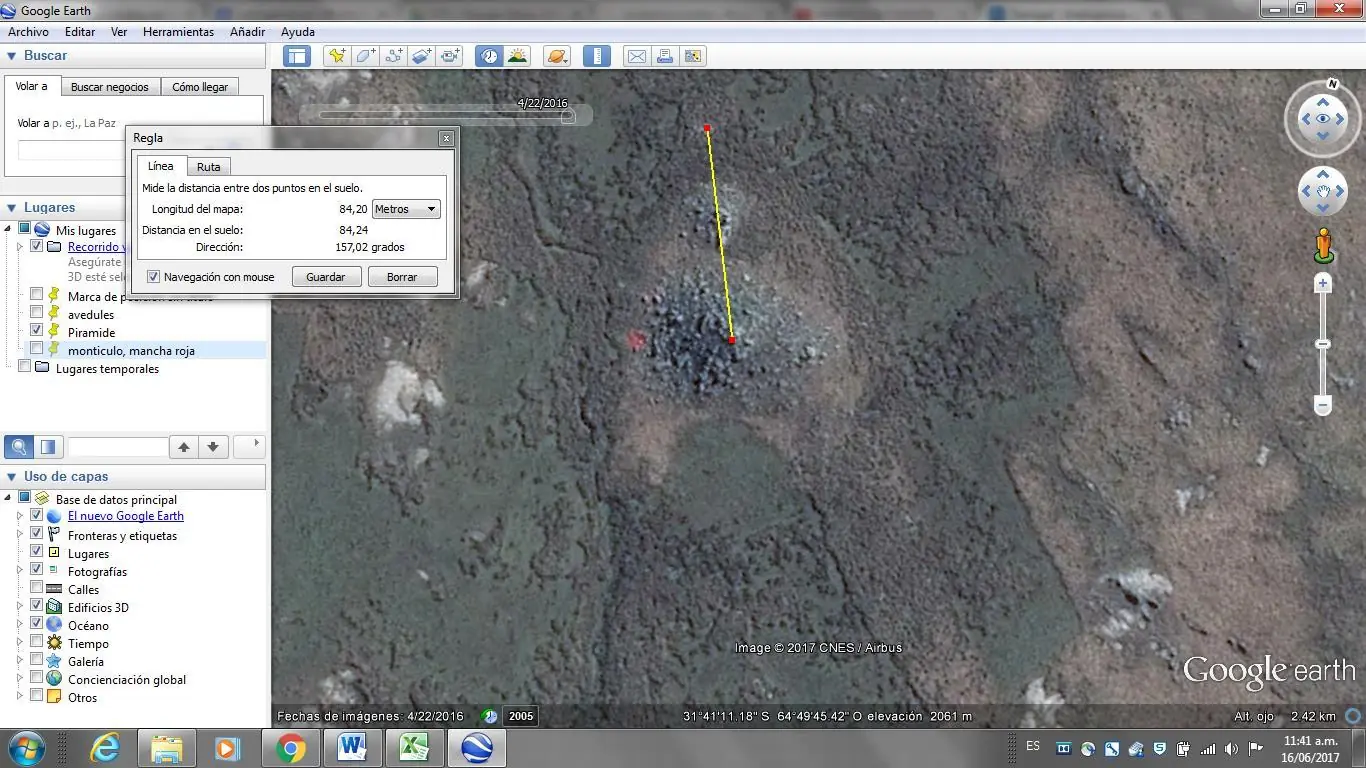Add a polygon using the toolbar

pos(365,56)
